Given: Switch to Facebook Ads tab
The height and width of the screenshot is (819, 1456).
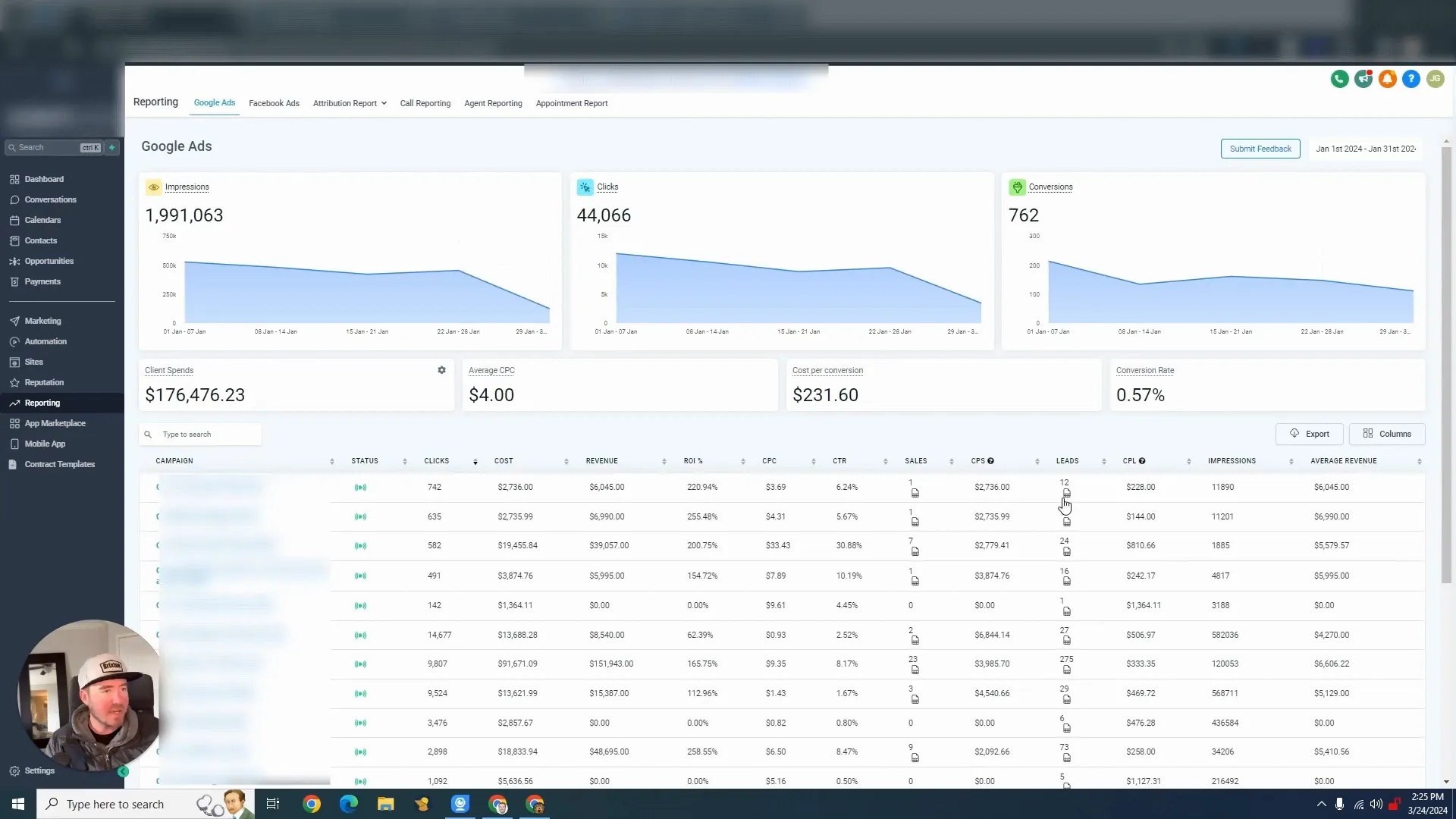Looking at the screenshot, I should click(x=274, y=103).
